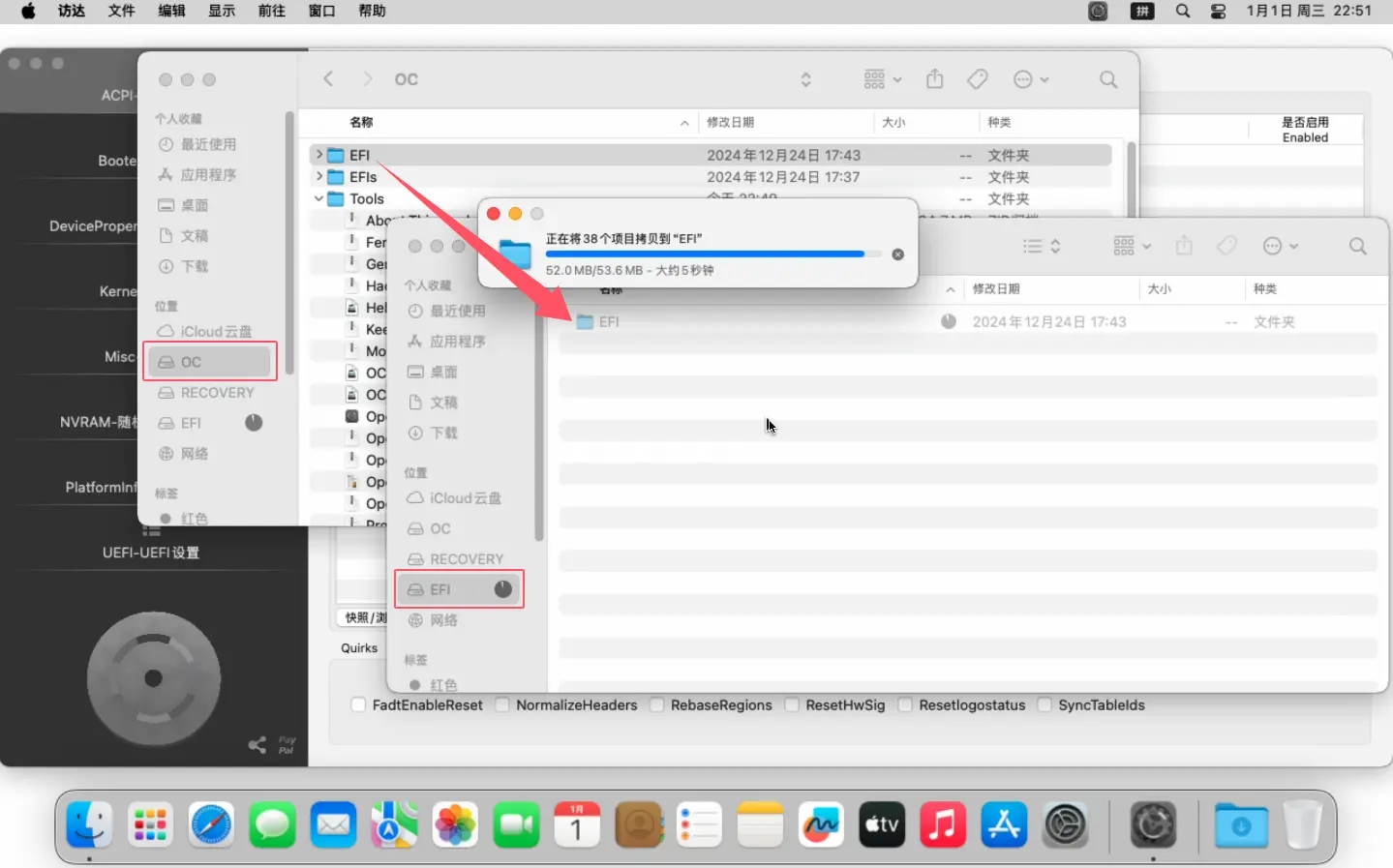Viewport: 1393px width, 868px height.
Task: Enable the FadtEnableReset checkbox
Action: [x=358, y=704]
